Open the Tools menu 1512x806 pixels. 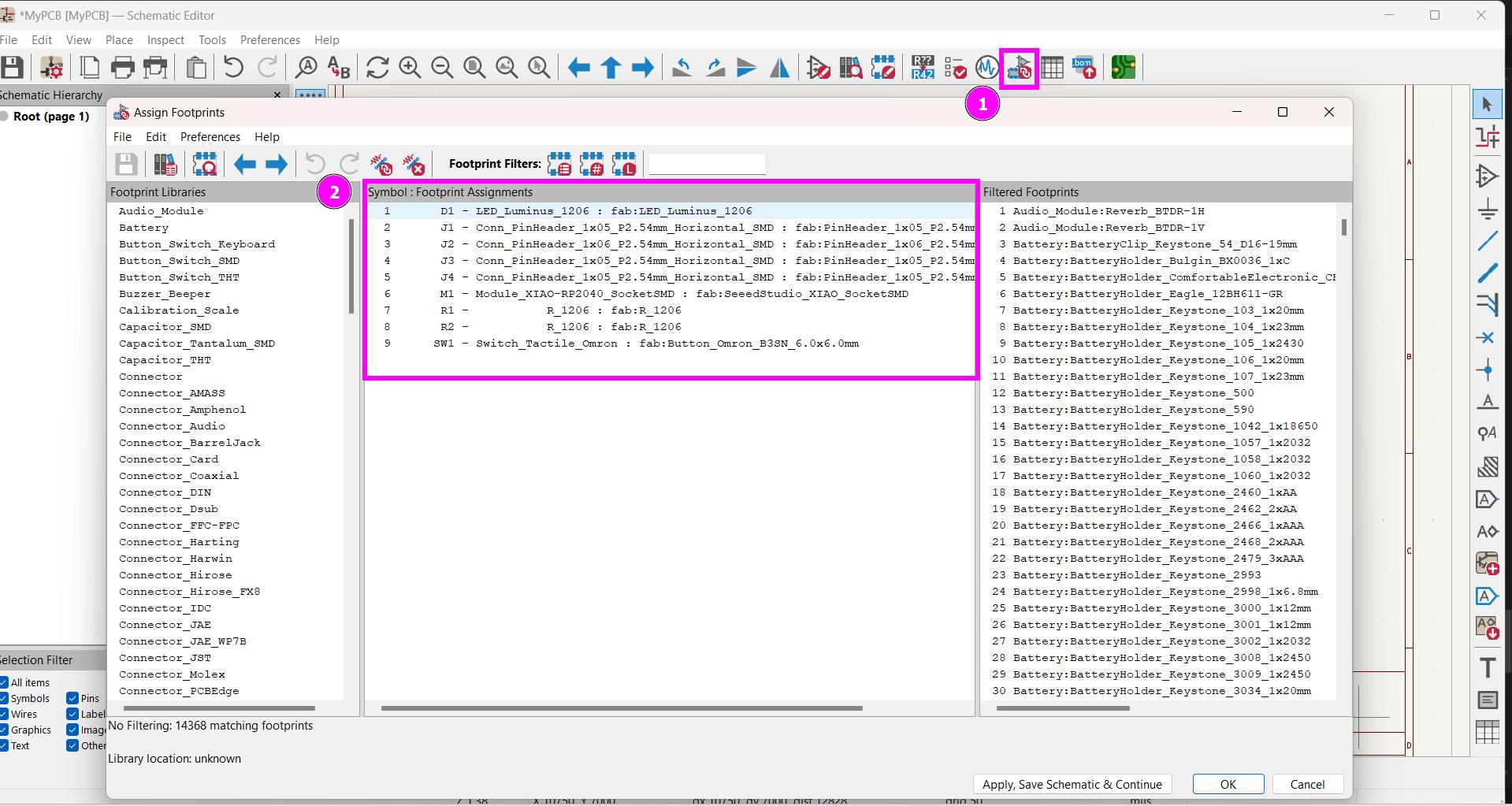(212, 40)
